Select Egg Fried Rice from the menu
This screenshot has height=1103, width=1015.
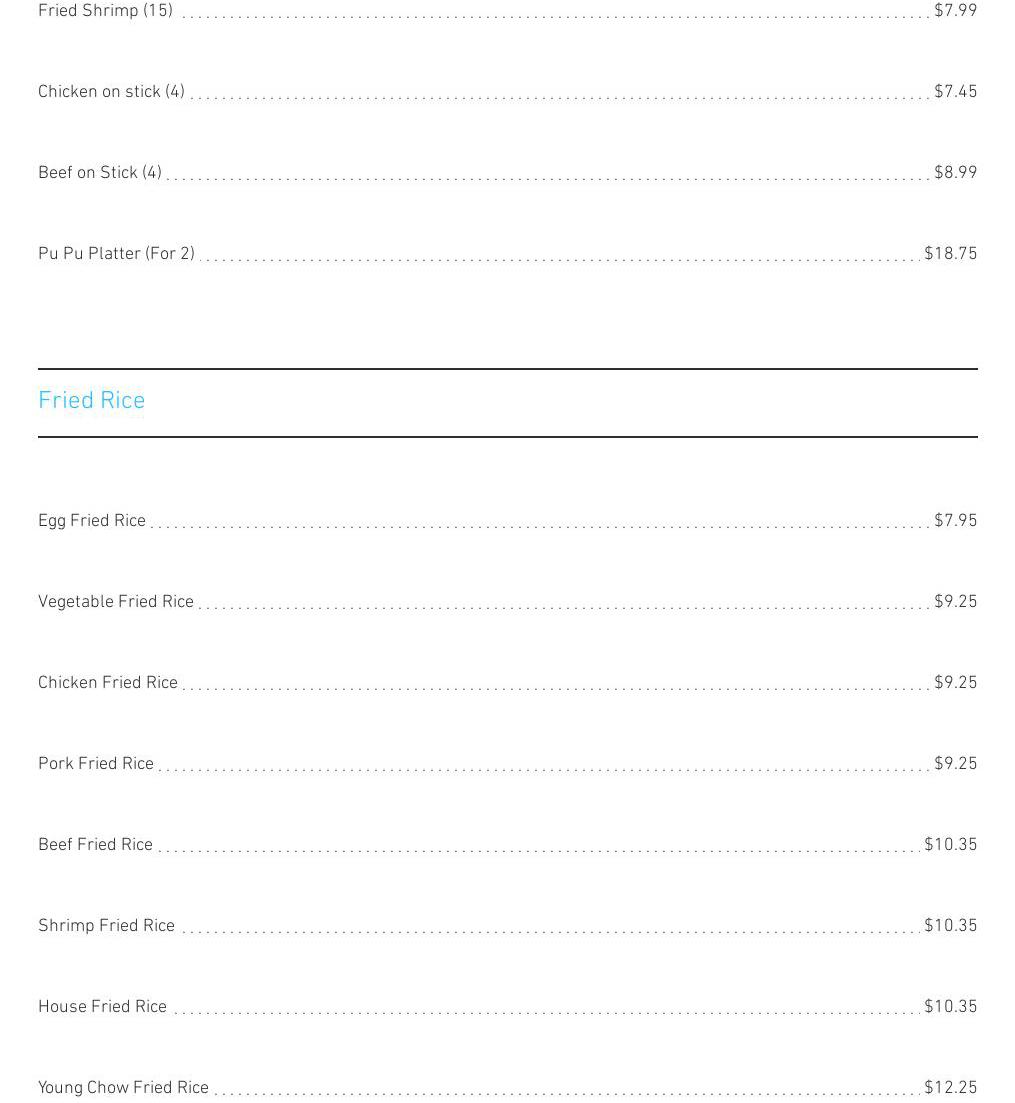click(x=92, y=521)
